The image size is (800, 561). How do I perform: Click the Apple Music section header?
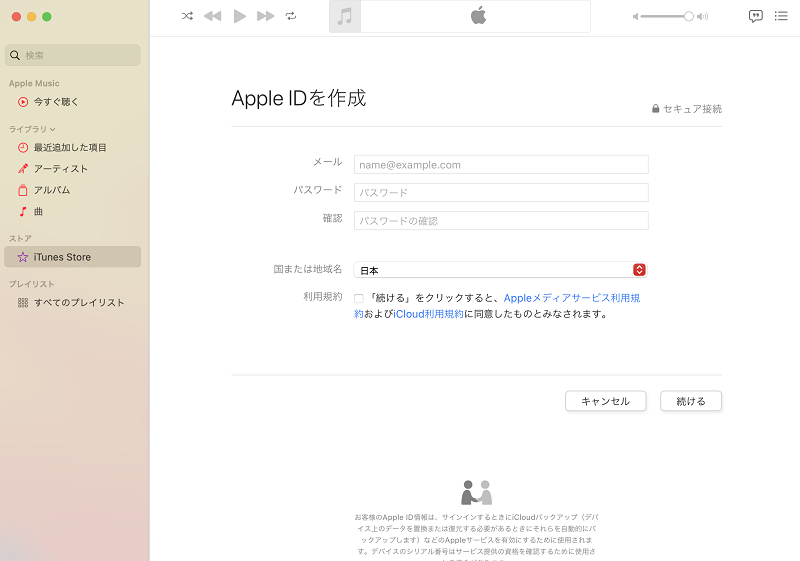point(34,83)
